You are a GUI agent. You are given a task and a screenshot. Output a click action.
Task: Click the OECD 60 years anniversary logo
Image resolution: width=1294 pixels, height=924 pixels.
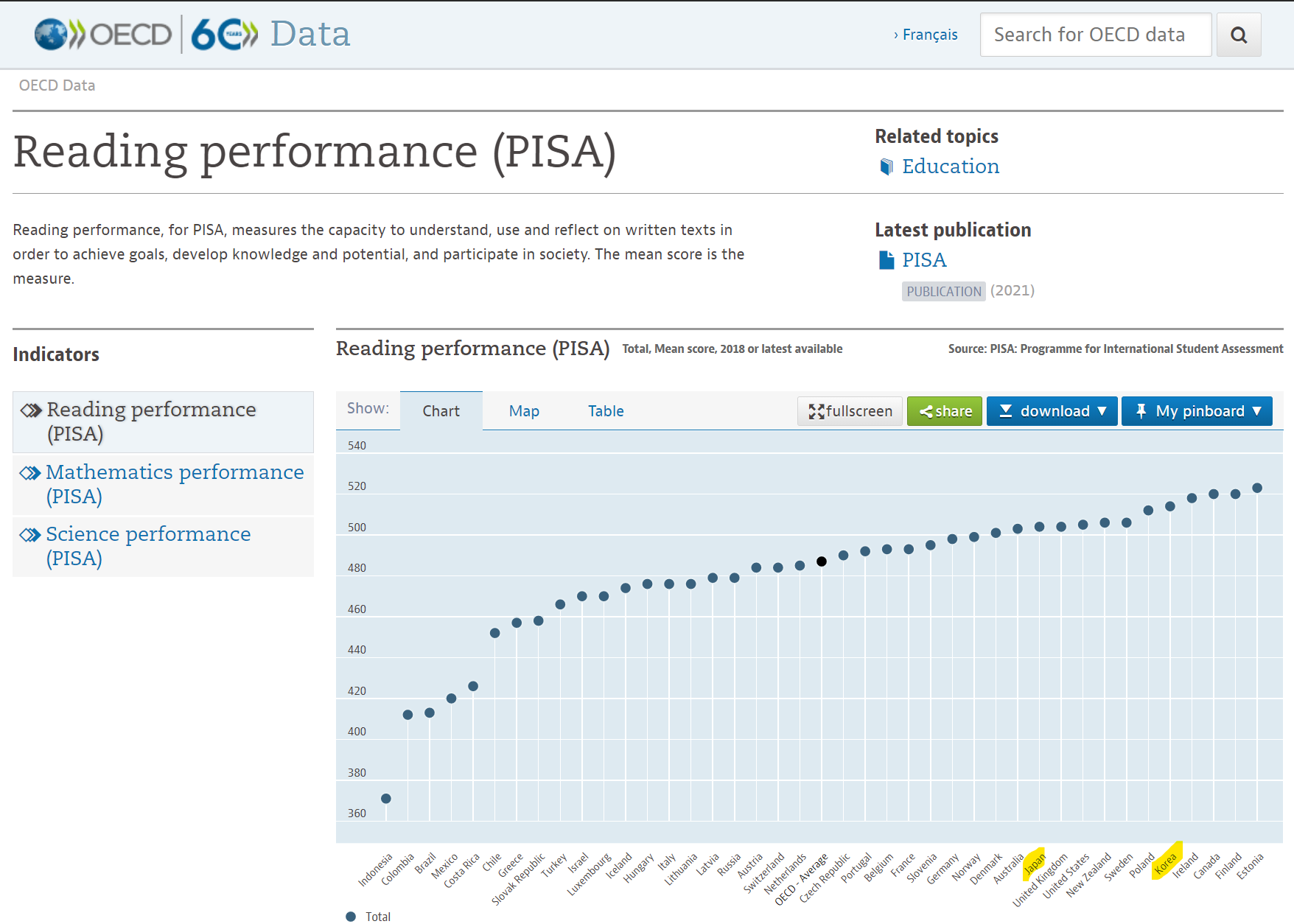tap(224, 35)
